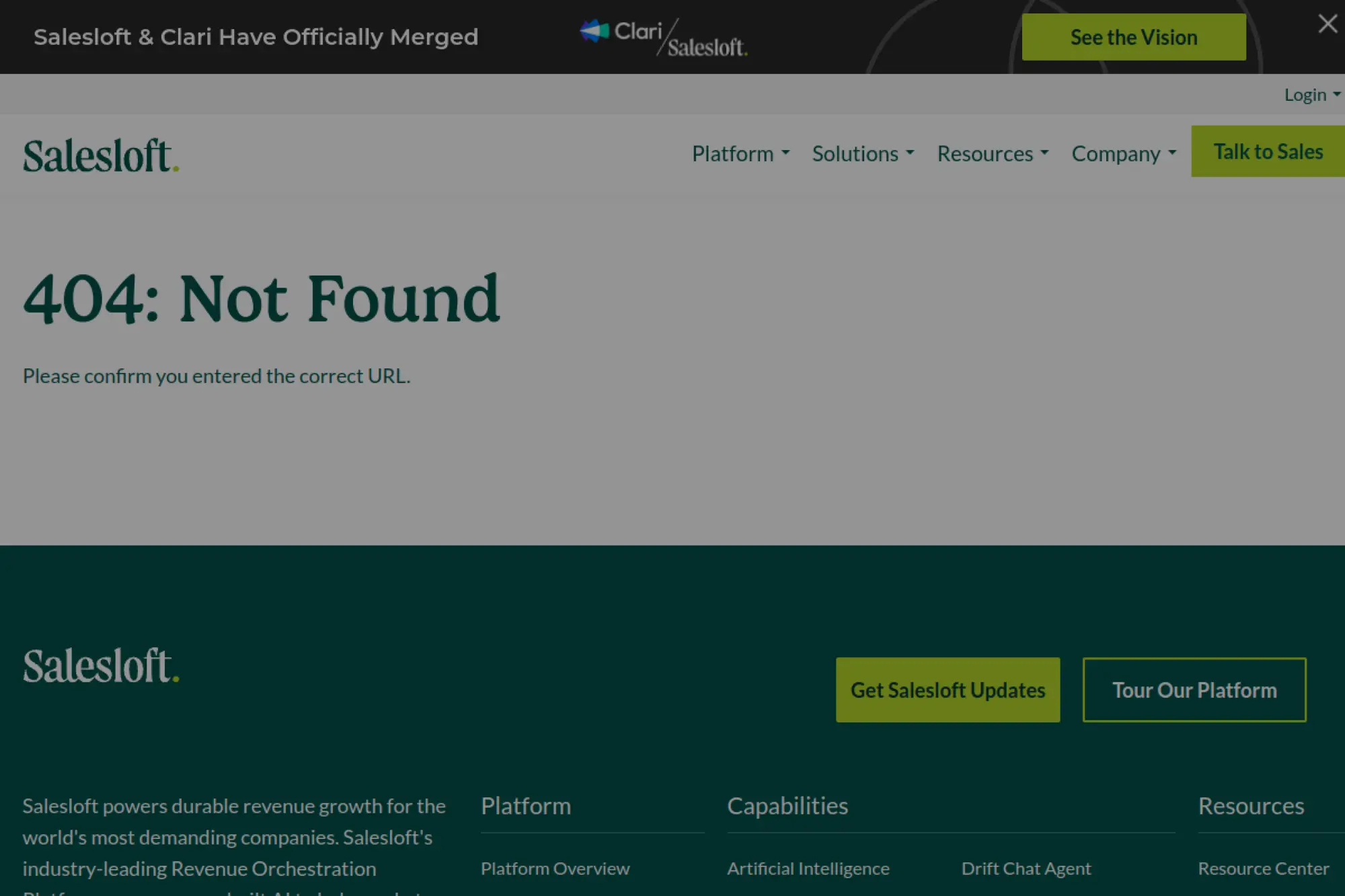Close the merger announcement banner

click(x=1327, y=24)
